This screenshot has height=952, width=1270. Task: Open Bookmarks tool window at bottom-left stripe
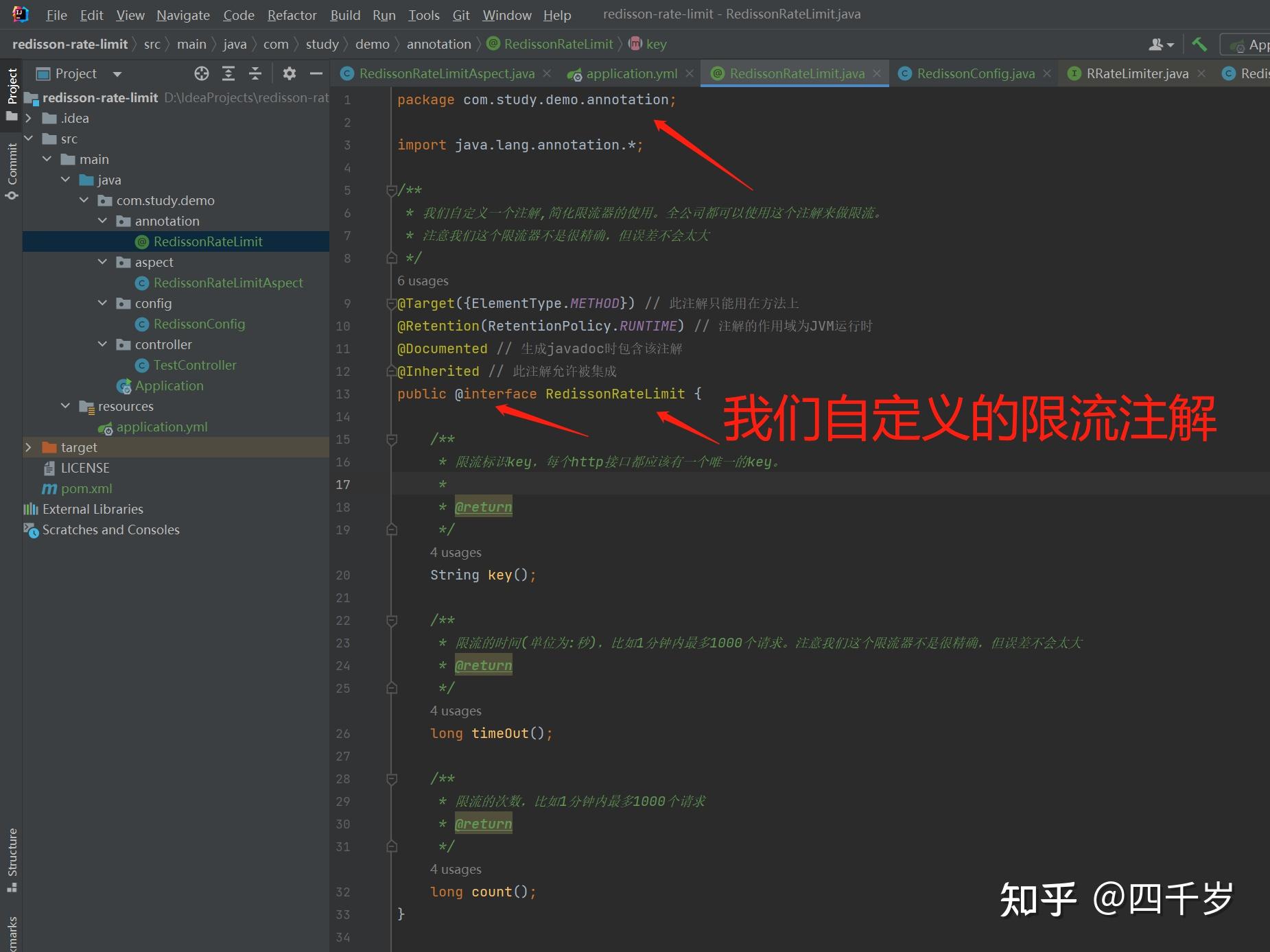pyautogui.click(x=12, y=934)
